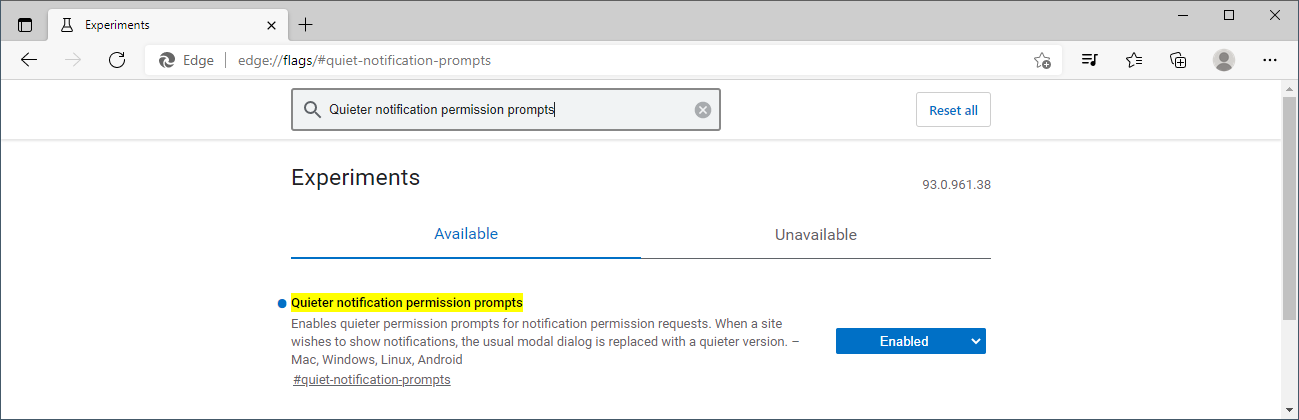Switch to the Available tab

(466, 234)
